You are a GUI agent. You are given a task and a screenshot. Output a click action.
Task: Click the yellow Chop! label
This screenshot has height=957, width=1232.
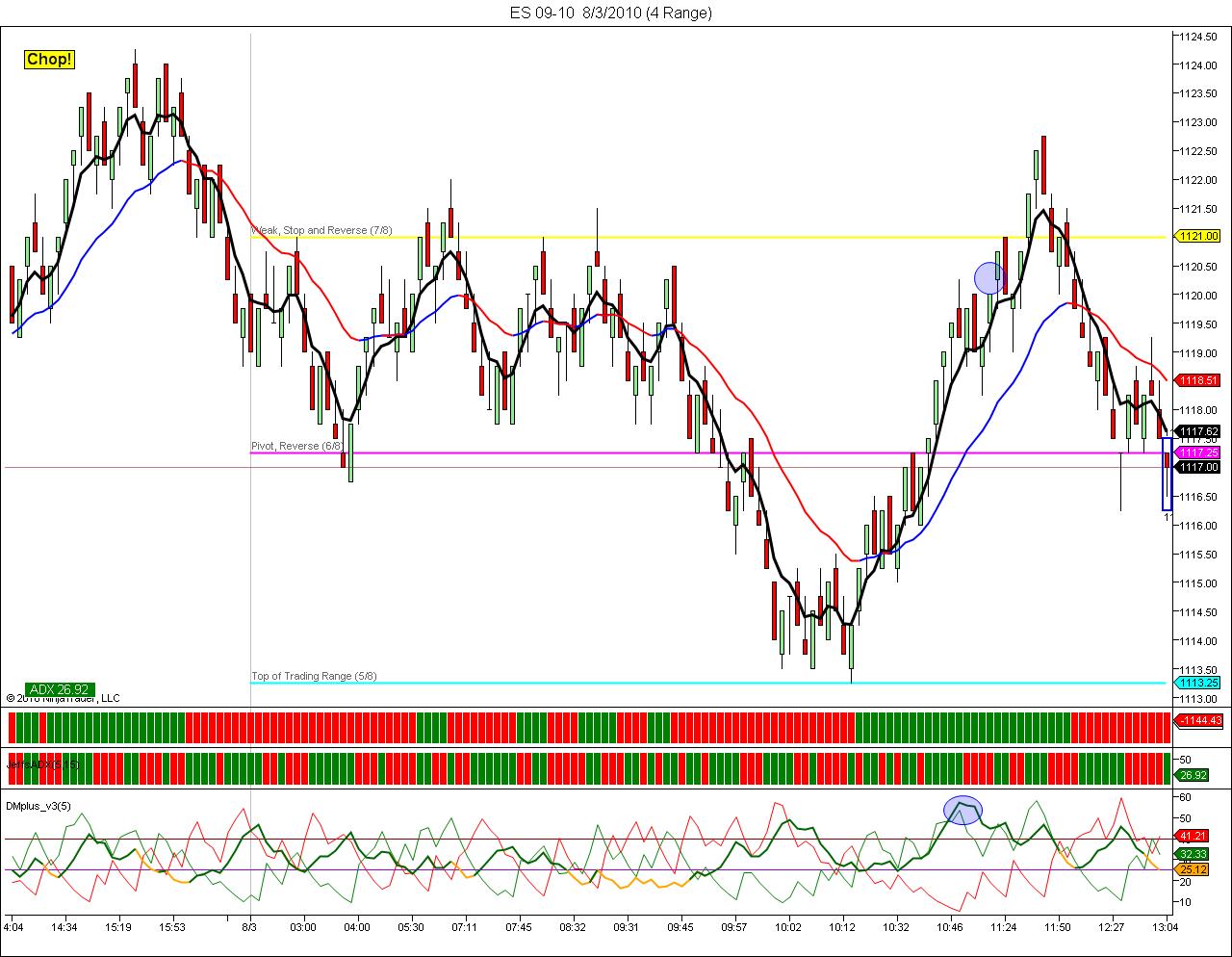(x=49, y=60)
